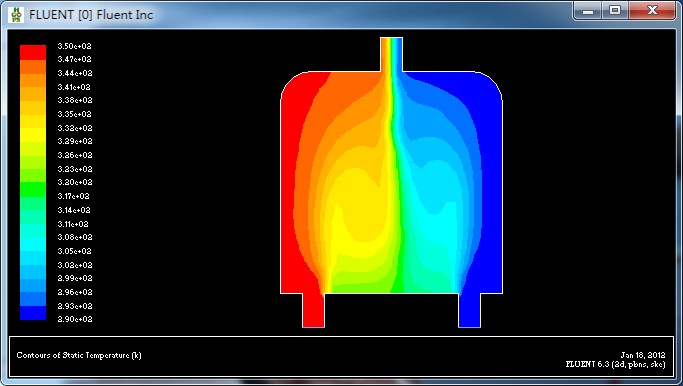The height and width of the screenshot is (386, 683).
Task: Select legend value 3.20e+02
Action: (x=74, y=182)
